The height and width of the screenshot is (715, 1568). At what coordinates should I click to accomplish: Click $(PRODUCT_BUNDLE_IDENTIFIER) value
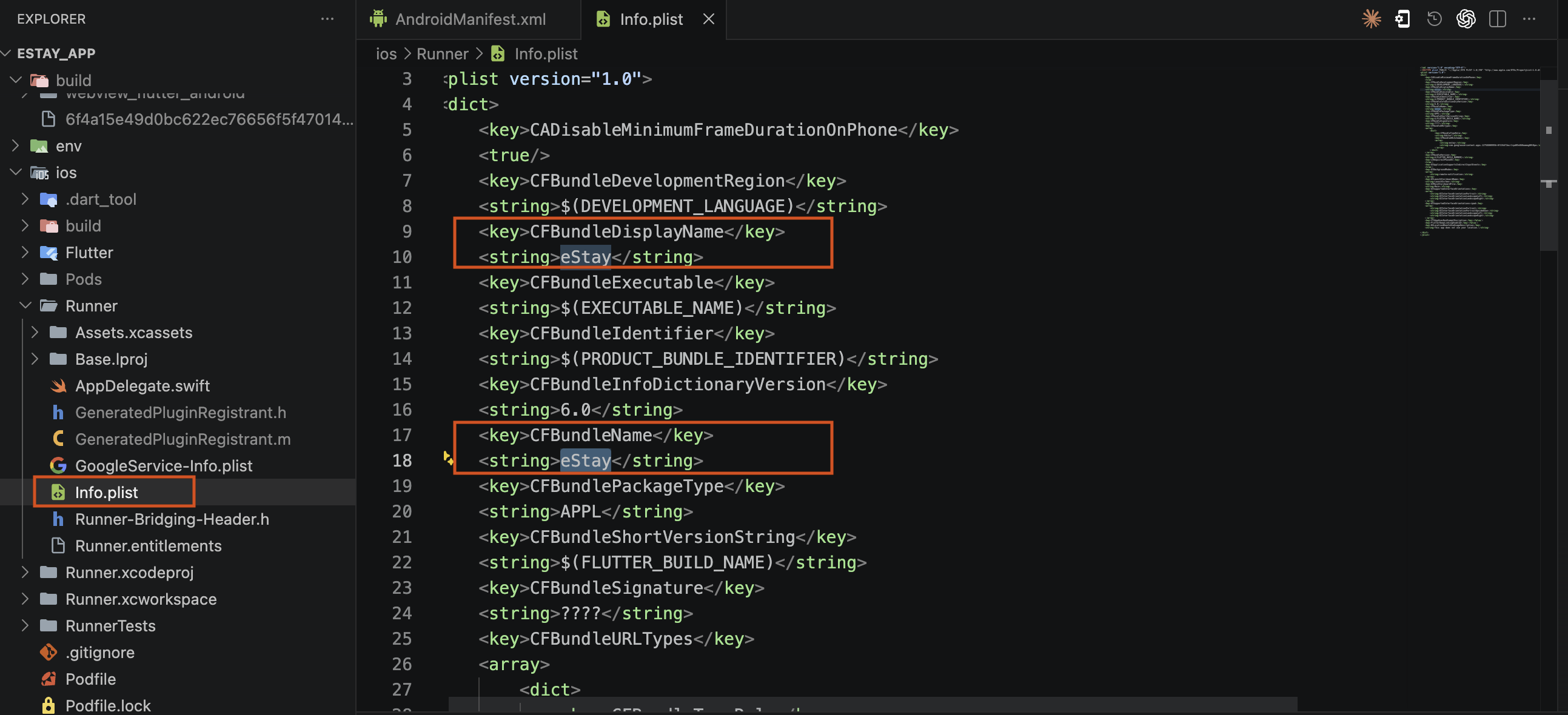(x=703, y=359)
